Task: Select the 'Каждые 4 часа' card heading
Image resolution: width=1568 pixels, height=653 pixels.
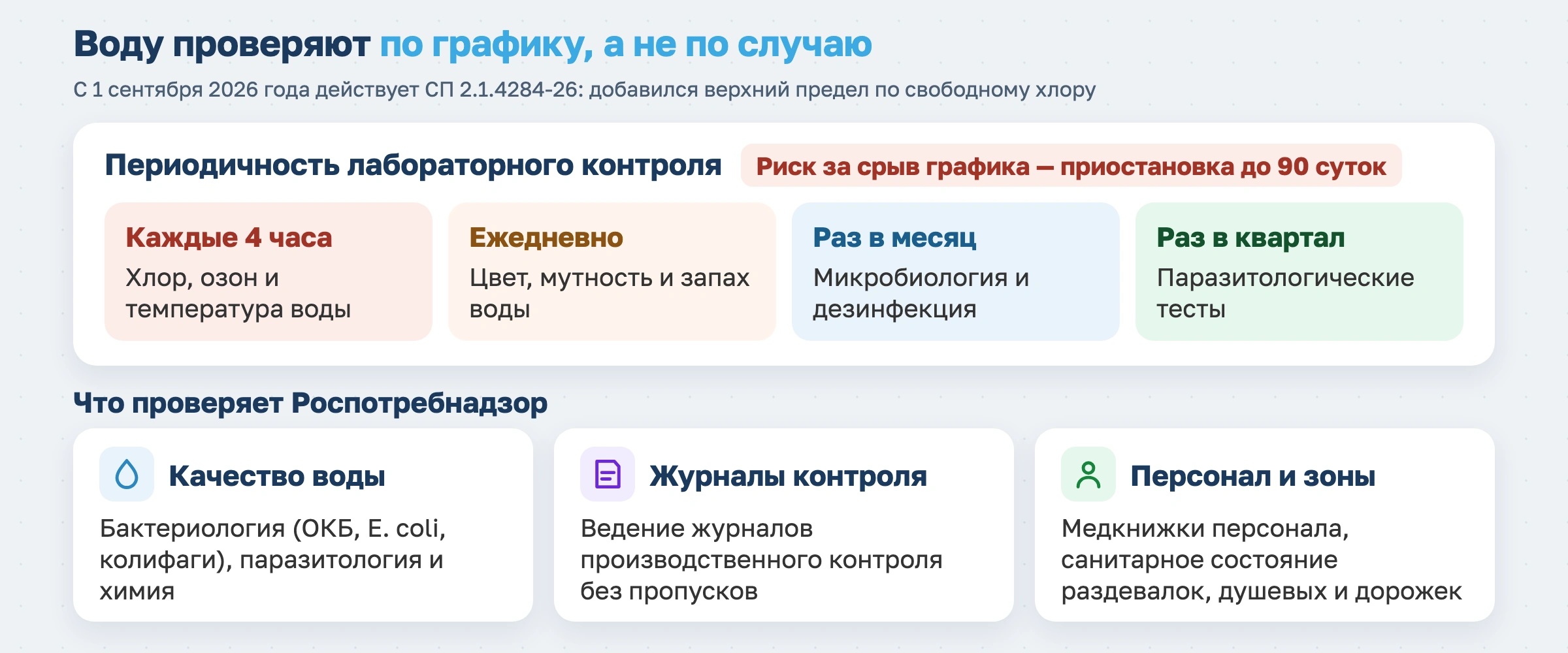Action: [229, 238]
